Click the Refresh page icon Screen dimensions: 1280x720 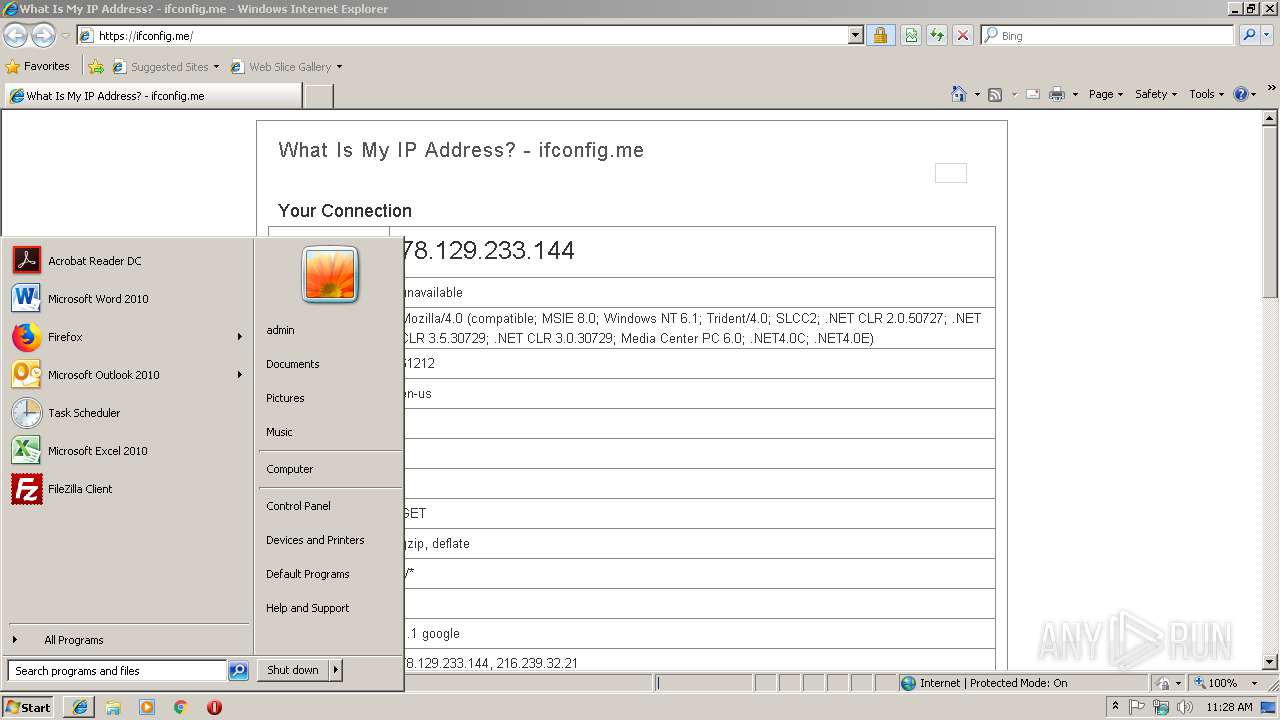[x=937, y=35]
